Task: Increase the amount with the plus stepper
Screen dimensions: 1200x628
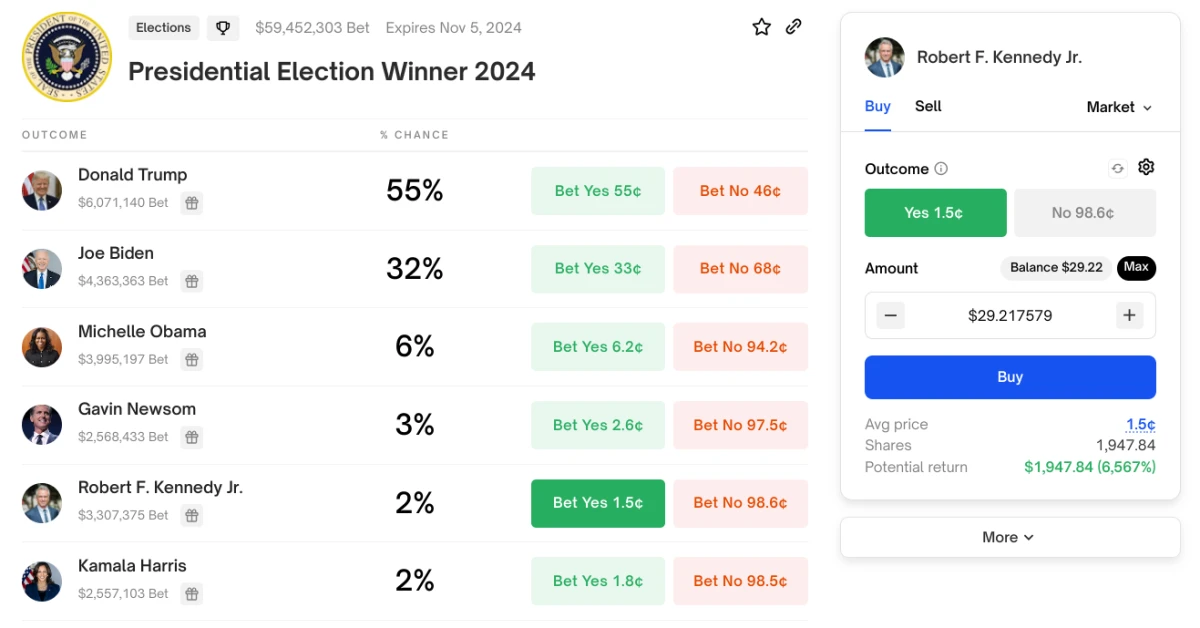Action: tap(1130, 316)
